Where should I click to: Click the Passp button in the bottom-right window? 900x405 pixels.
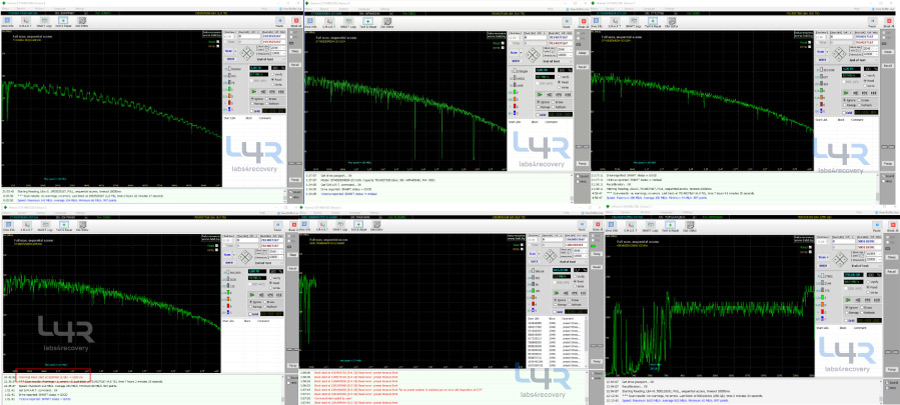(892, 369)
